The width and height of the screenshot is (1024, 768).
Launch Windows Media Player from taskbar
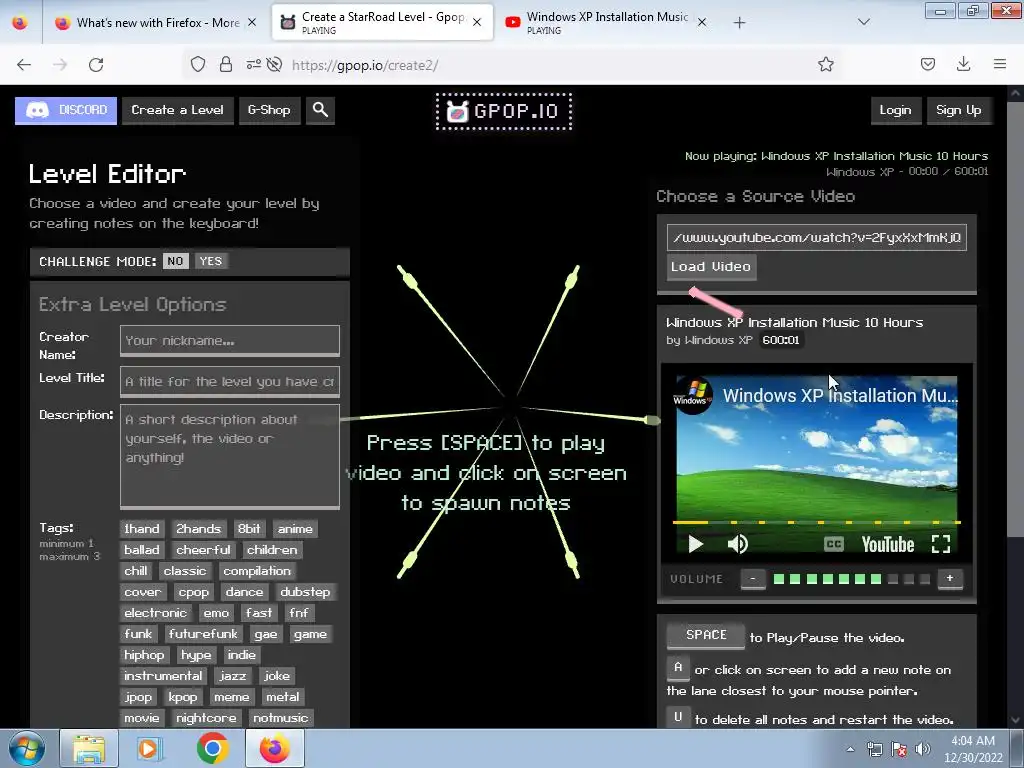pos(148,748)
